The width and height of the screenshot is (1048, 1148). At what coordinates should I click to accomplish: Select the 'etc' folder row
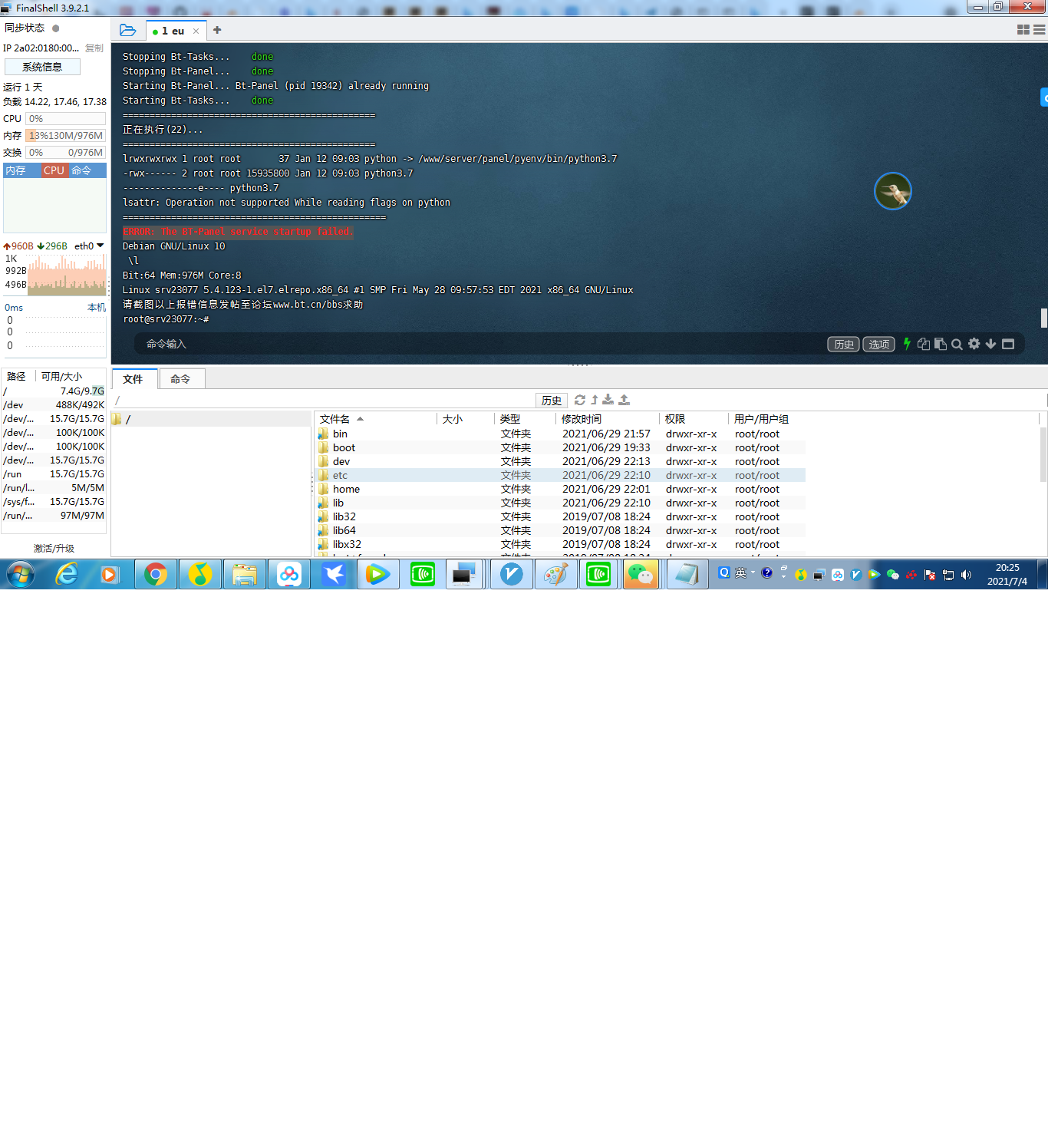pos(561,475)
